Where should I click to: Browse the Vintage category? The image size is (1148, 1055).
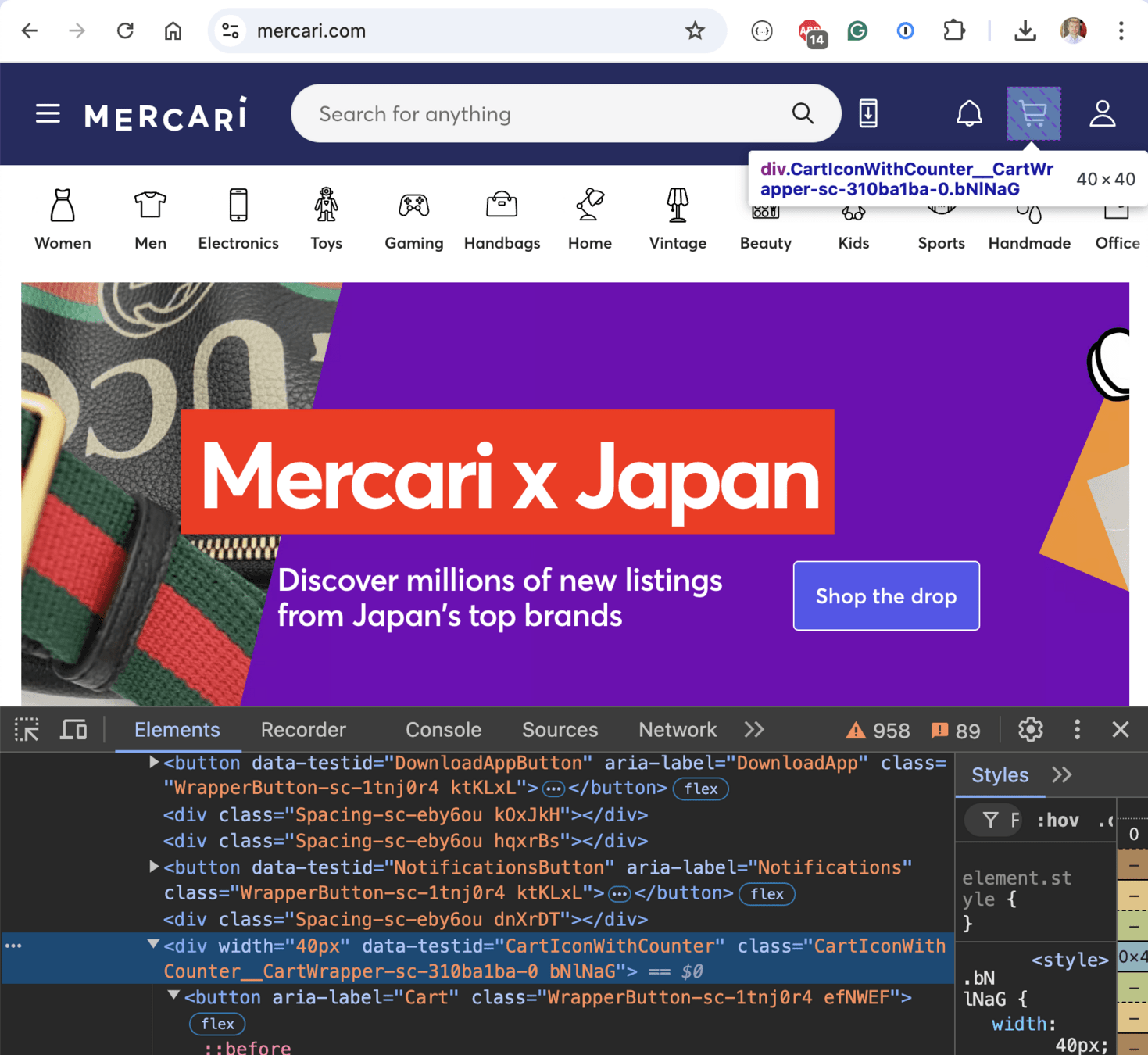pos(678,220)
